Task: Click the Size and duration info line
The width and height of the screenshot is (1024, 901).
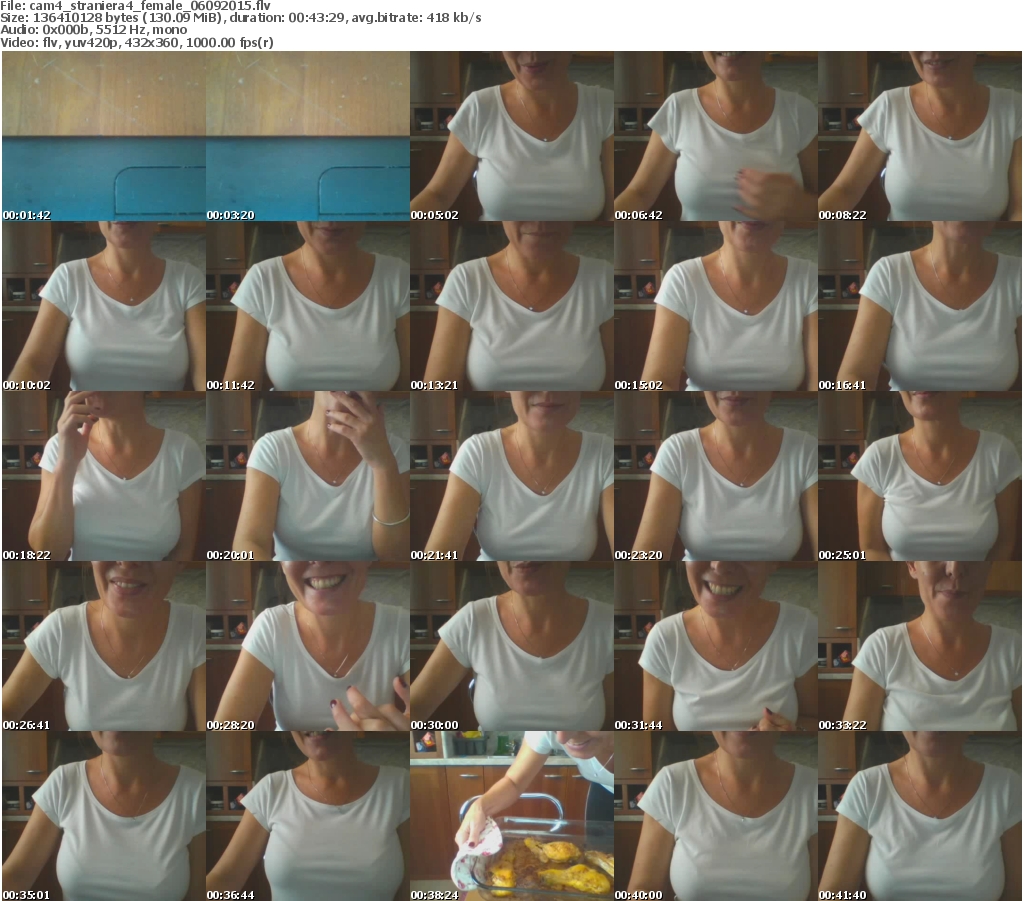Action: 241,18
